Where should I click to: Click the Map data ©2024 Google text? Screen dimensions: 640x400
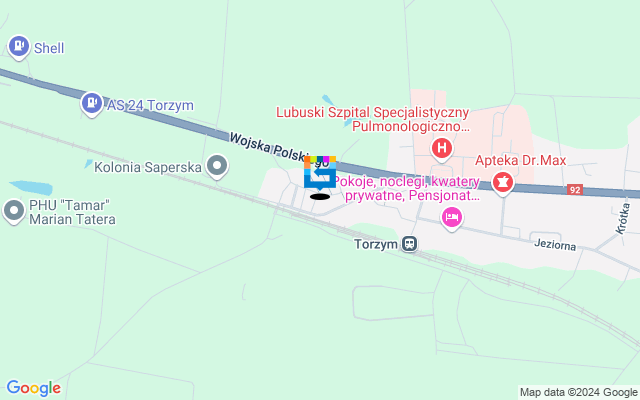point(579,392)
